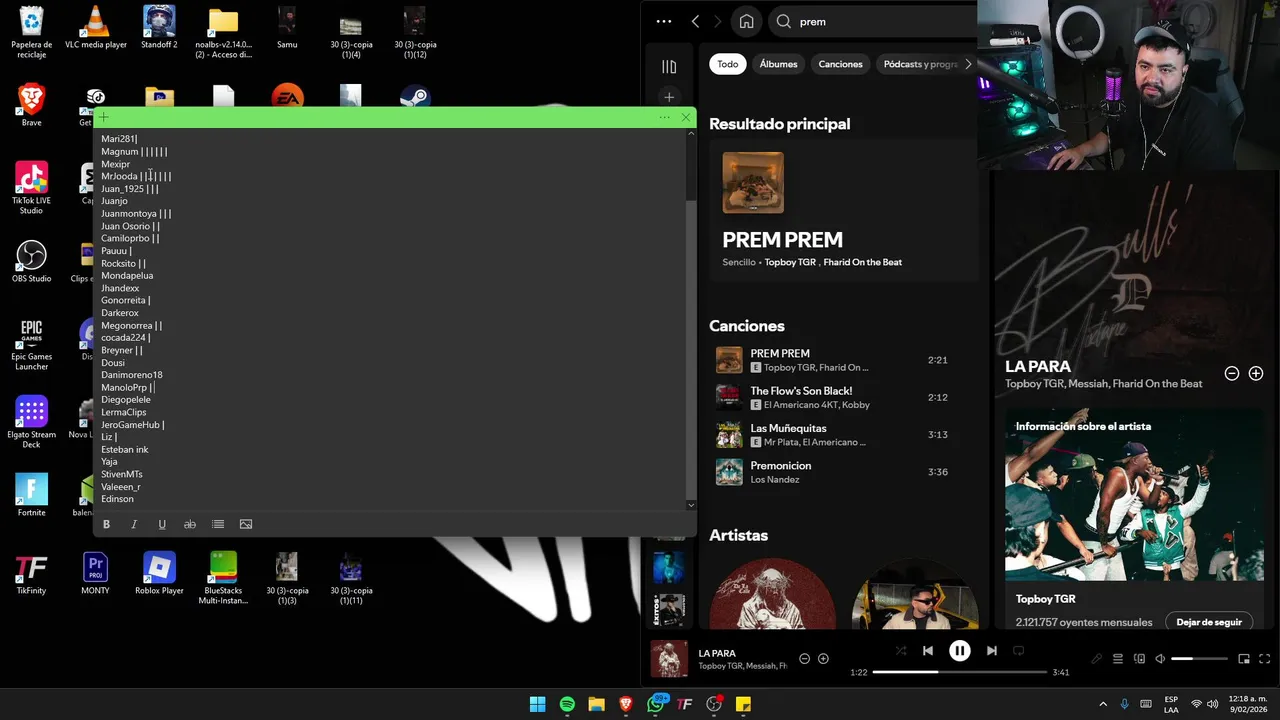Open Topboy TGR link in top result
1280x720 pixels.
click(x=790, y=262)
